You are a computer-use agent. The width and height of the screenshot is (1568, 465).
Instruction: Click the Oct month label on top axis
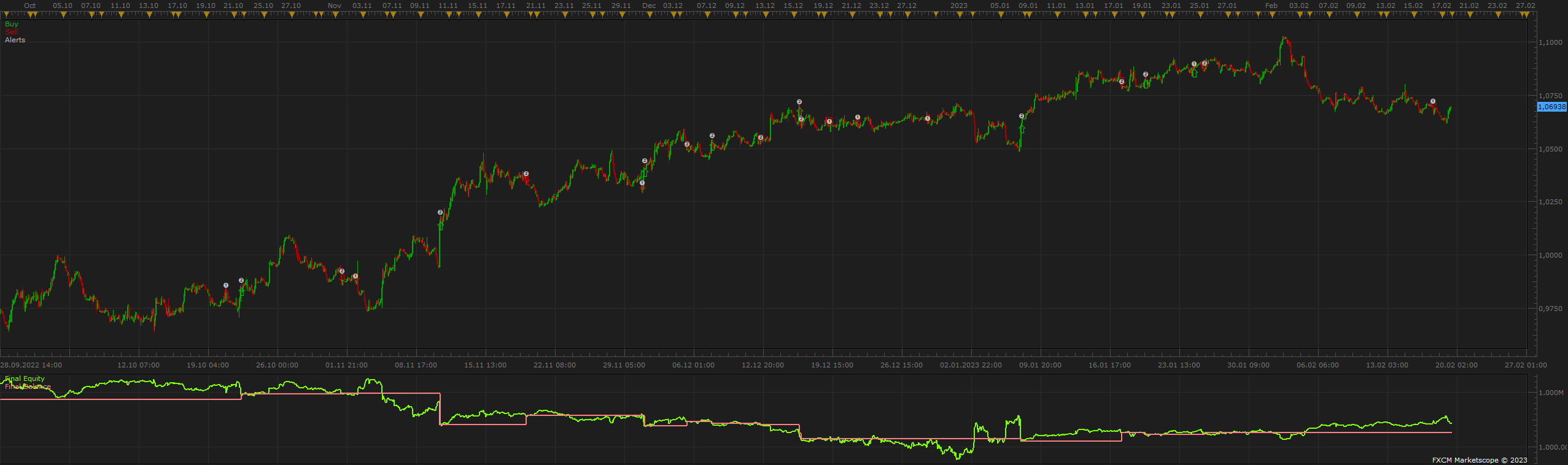29,6
